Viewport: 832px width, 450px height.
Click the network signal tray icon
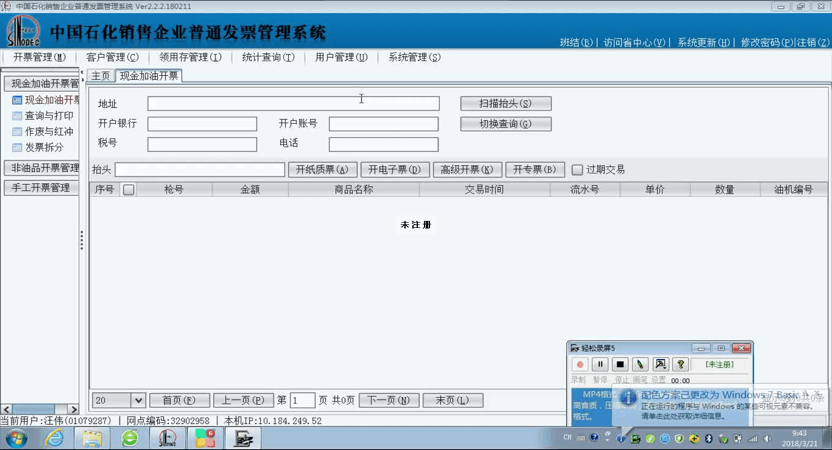752,438
